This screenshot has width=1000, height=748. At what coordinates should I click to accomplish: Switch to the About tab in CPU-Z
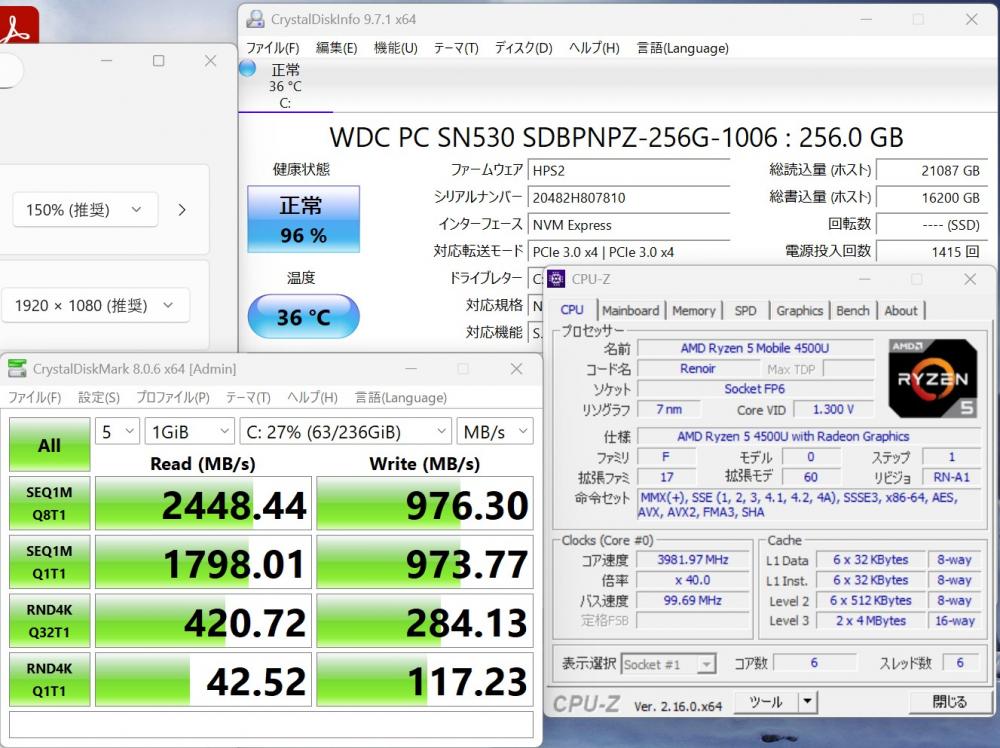click(x=901, y=311)
